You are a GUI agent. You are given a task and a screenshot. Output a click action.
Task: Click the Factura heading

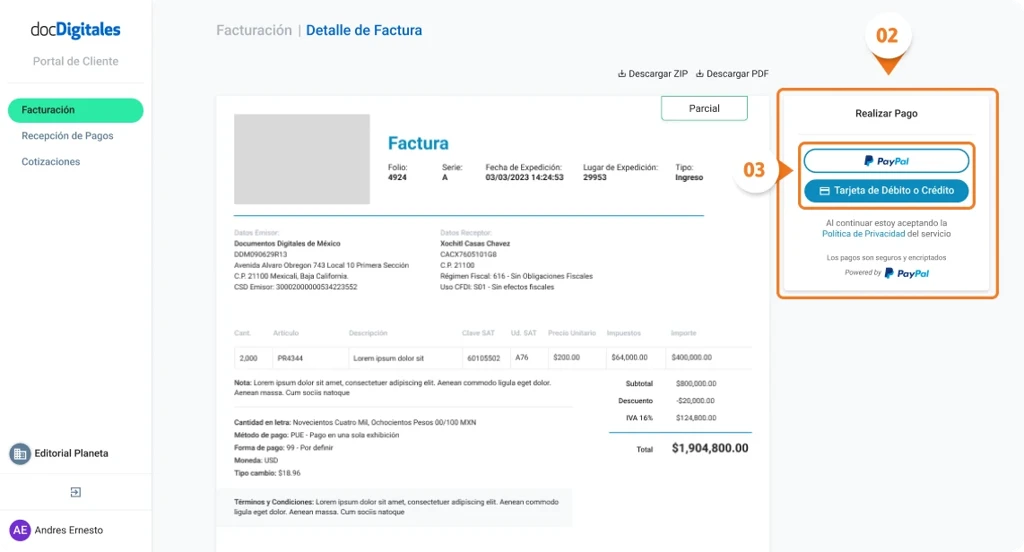tap(418, 143)
